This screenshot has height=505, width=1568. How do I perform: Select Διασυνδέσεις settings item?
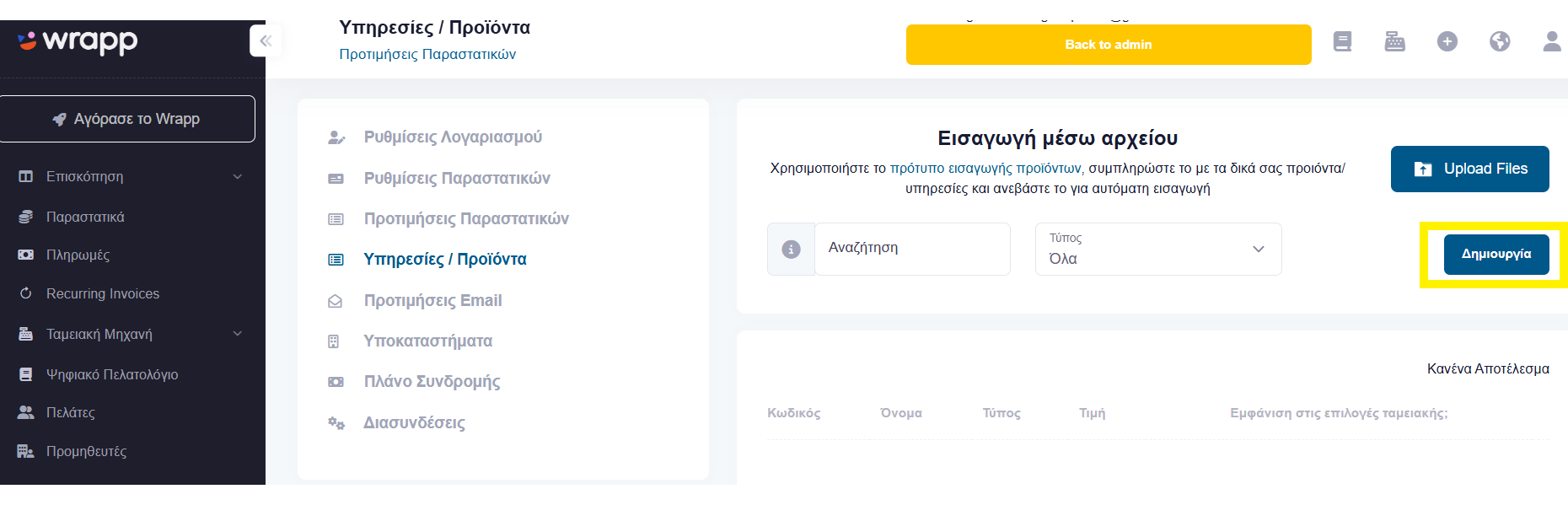[414, 422]
